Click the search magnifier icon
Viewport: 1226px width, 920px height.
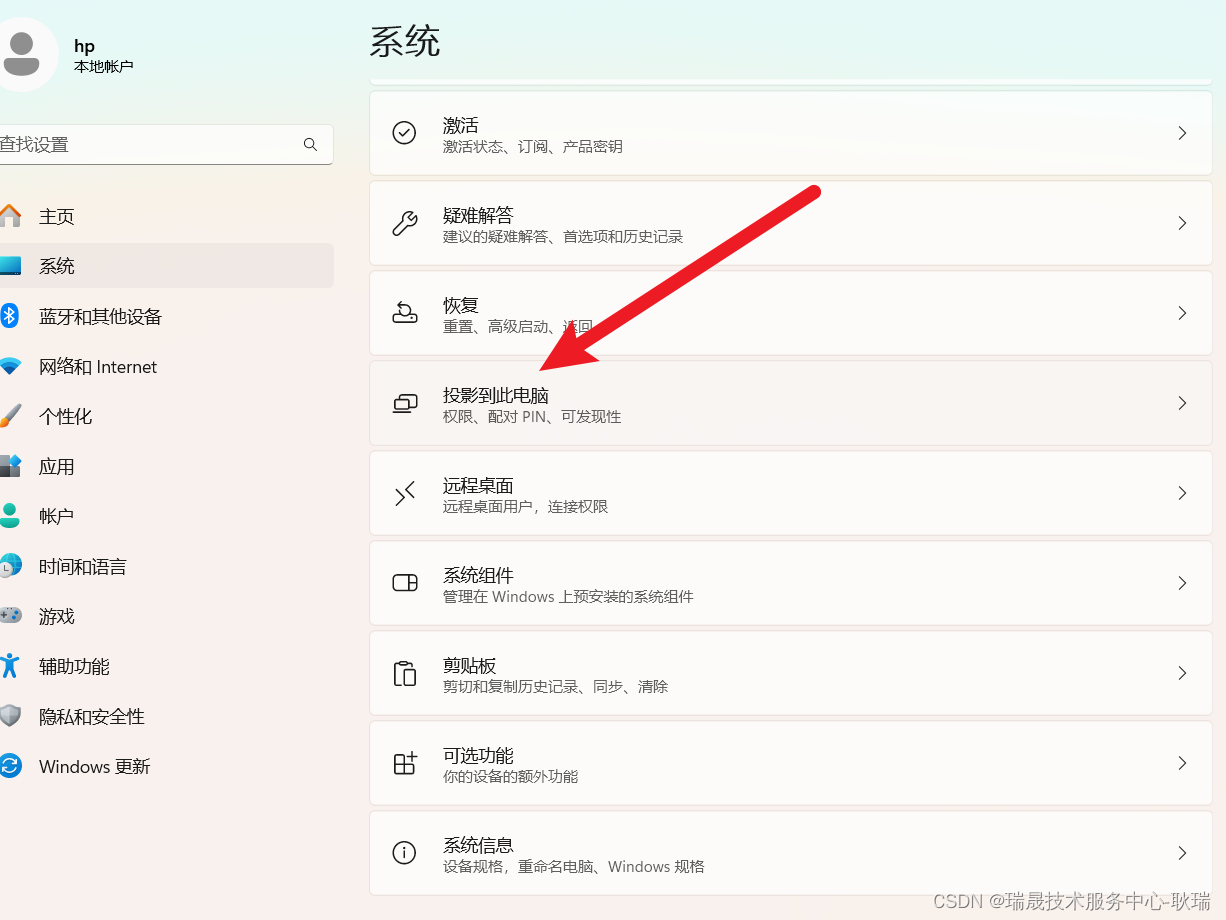(310, 145)
